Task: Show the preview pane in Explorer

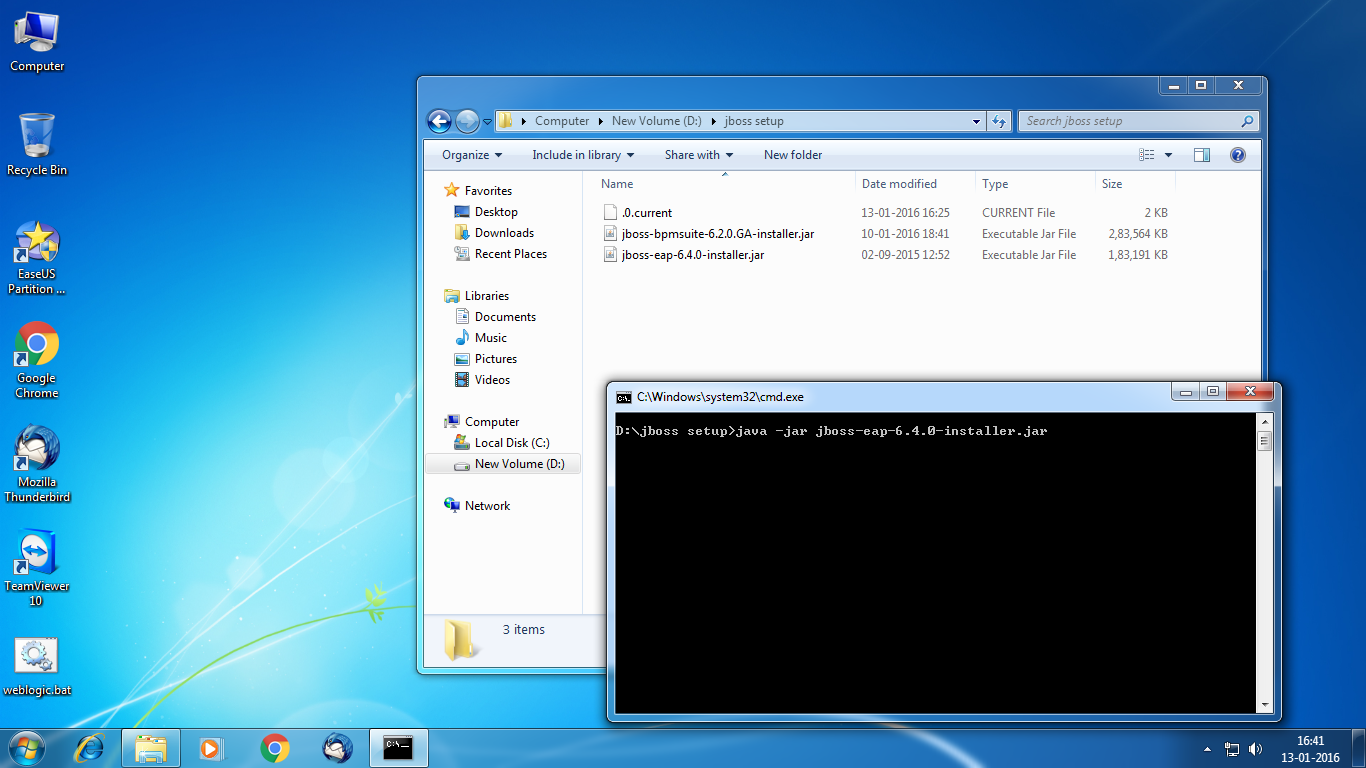Action: click(x=1202, y=155)
